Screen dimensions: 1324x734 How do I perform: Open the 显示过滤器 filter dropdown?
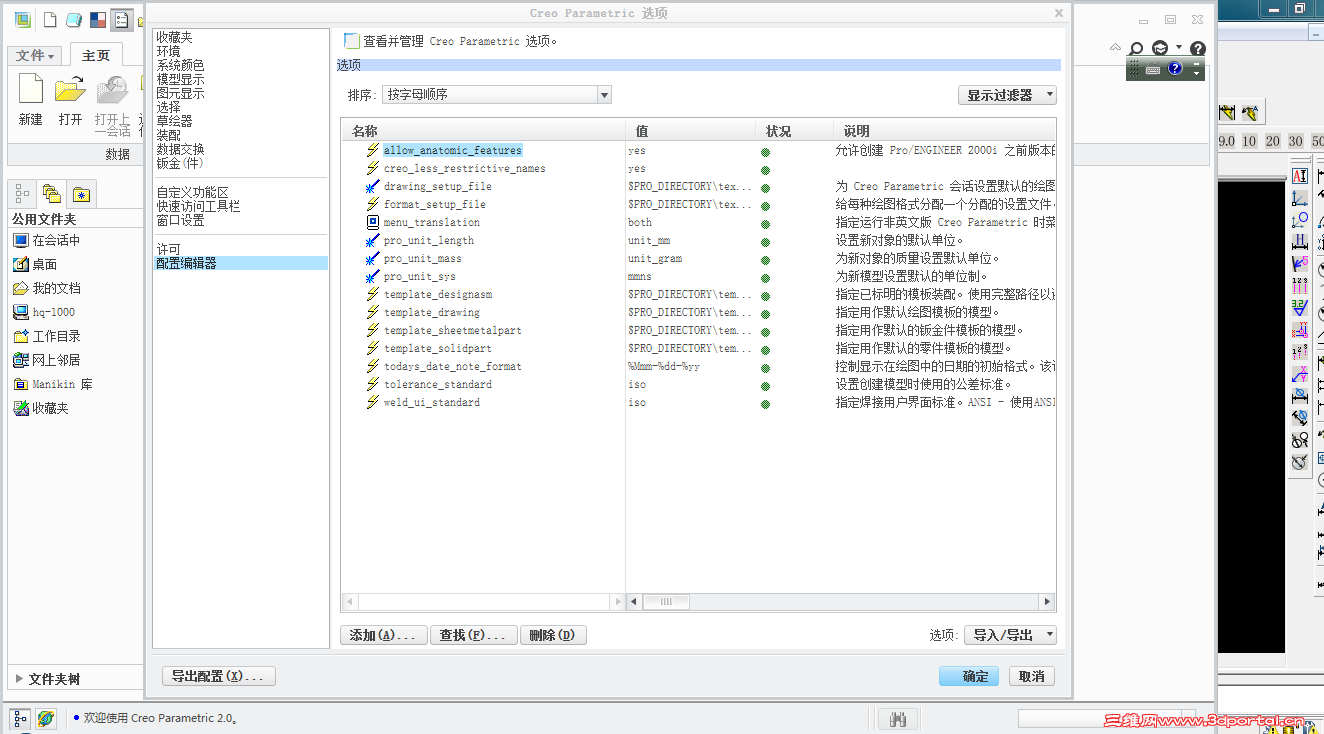click(1007, 95)
